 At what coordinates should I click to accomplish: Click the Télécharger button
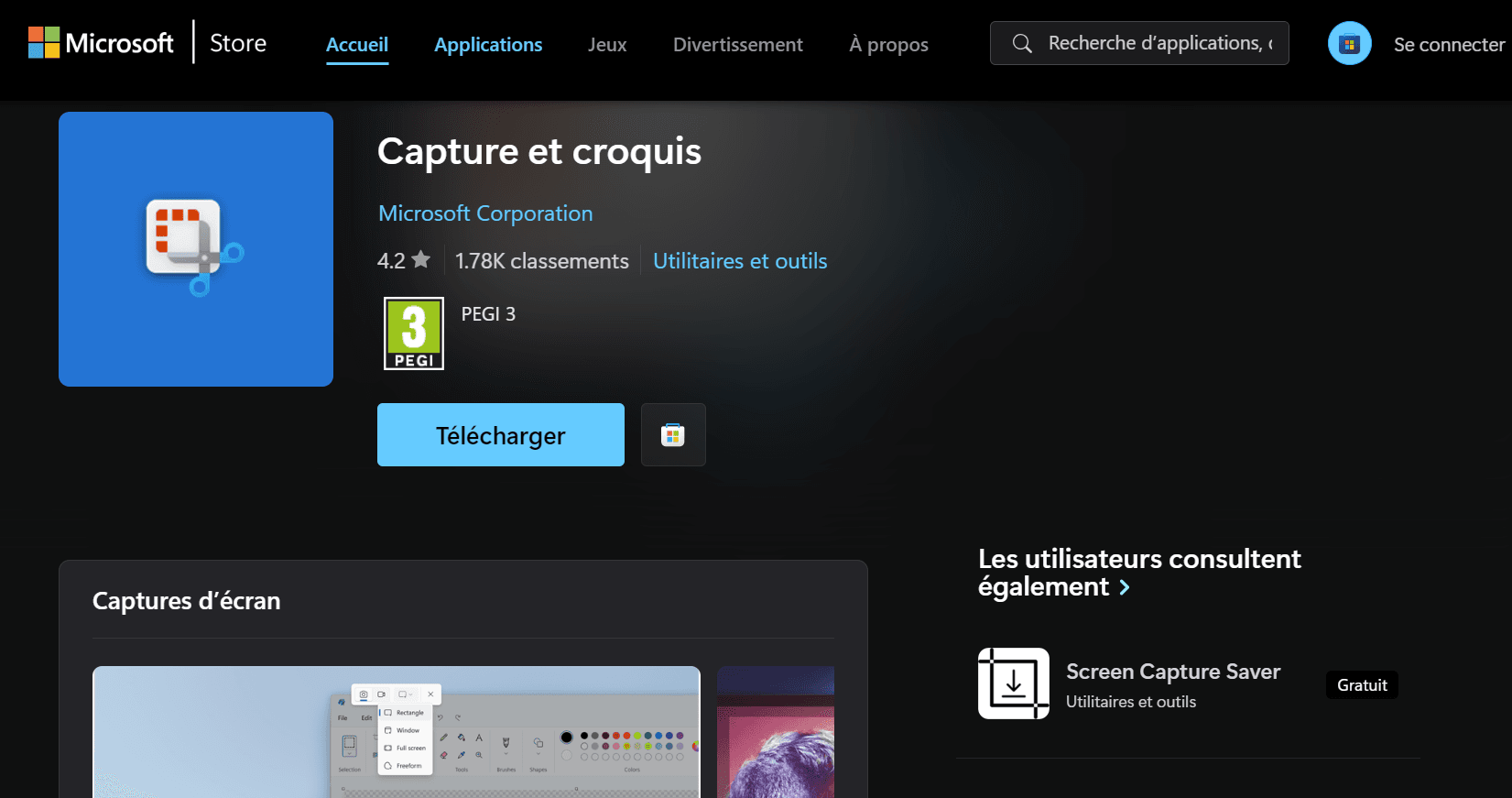click(501, 435)
